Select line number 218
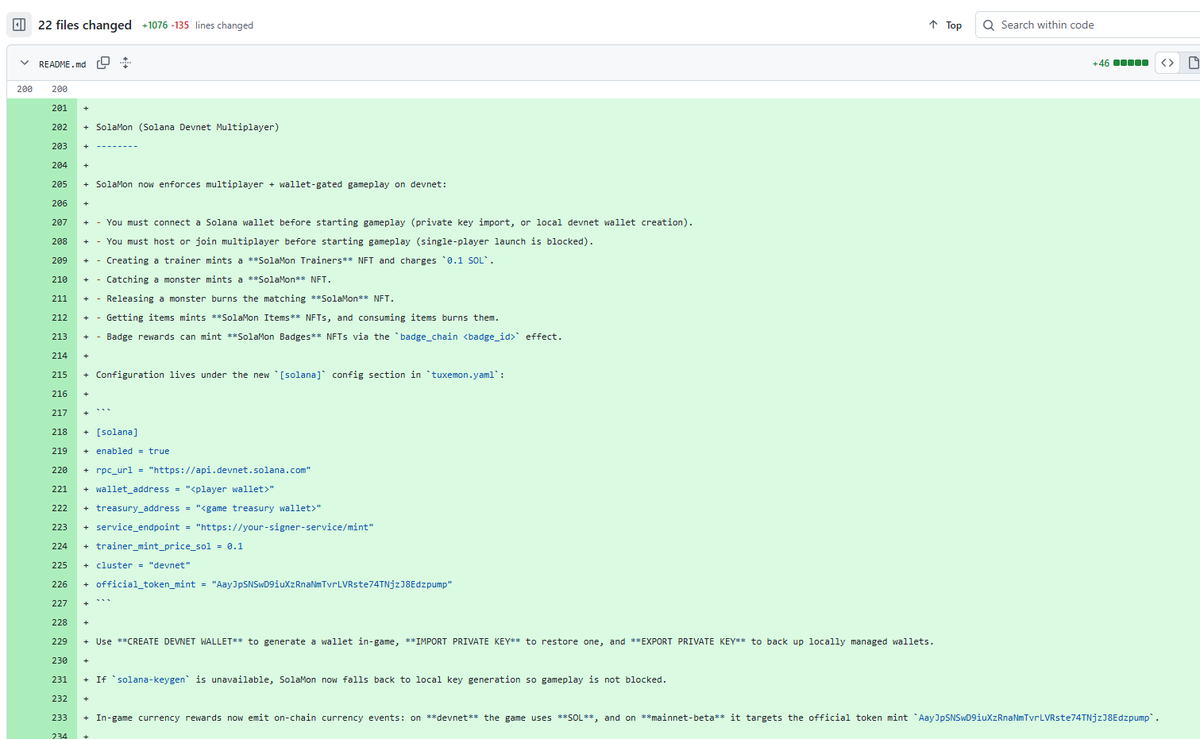The width and height of the screenshot is (1200, 739). pos(59,431)
